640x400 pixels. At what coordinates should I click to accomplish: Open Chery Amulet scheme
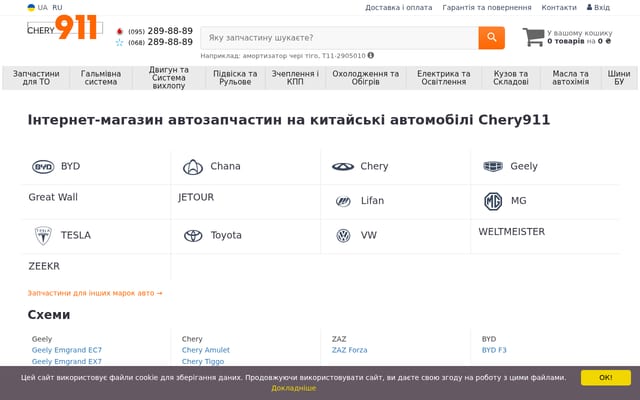coord(206,350)
